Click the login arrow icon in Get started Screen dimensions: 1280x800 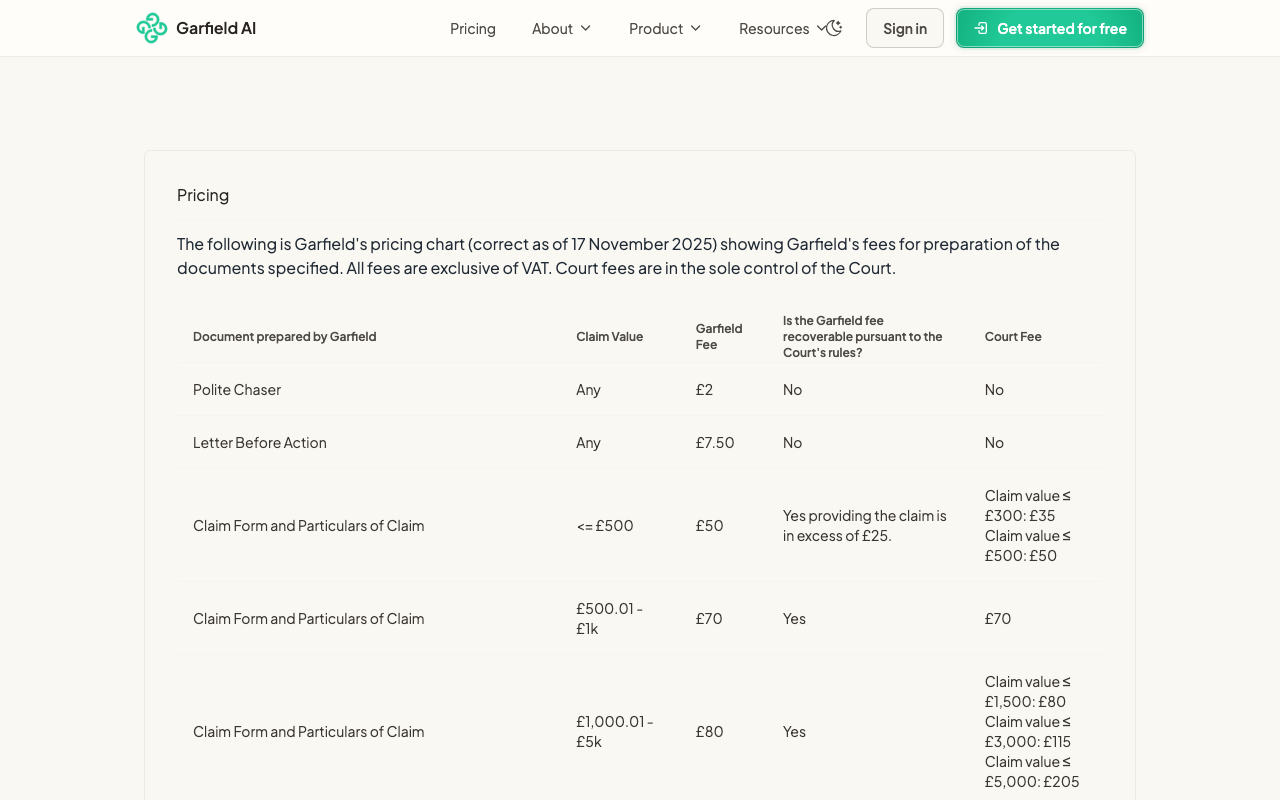pos(981,28)
